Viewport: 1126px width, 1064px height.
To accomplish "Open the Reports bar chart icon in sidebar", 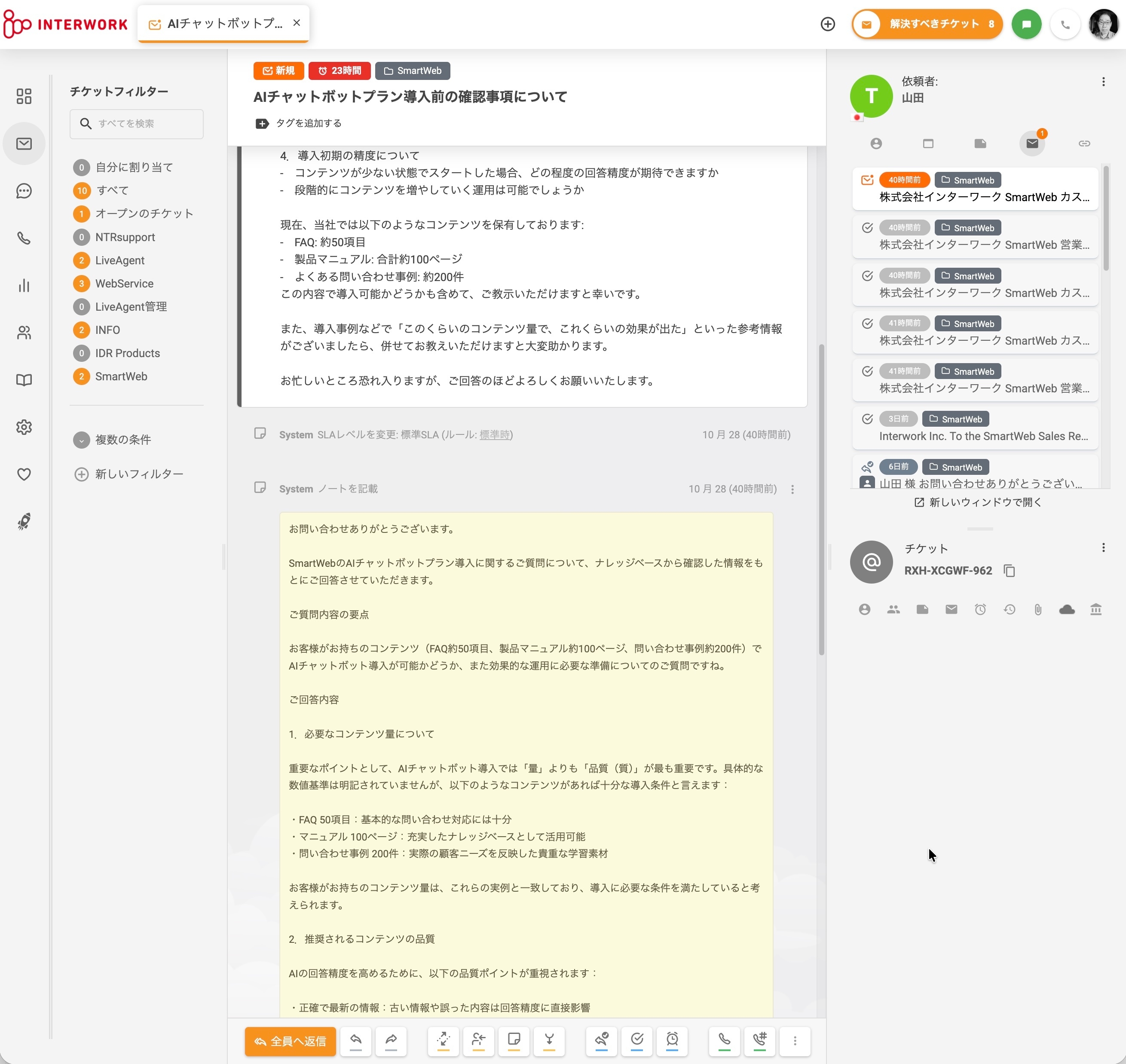I will coord(24,286).
